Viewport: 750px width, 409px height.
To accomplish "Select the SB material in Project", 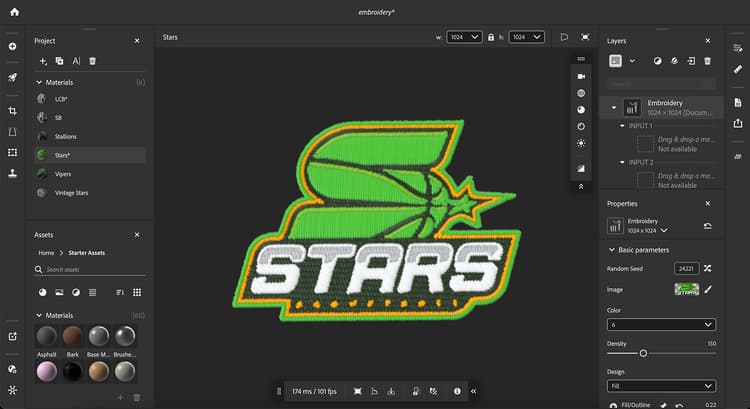I will pyautogui.click(x=89, y=117).
